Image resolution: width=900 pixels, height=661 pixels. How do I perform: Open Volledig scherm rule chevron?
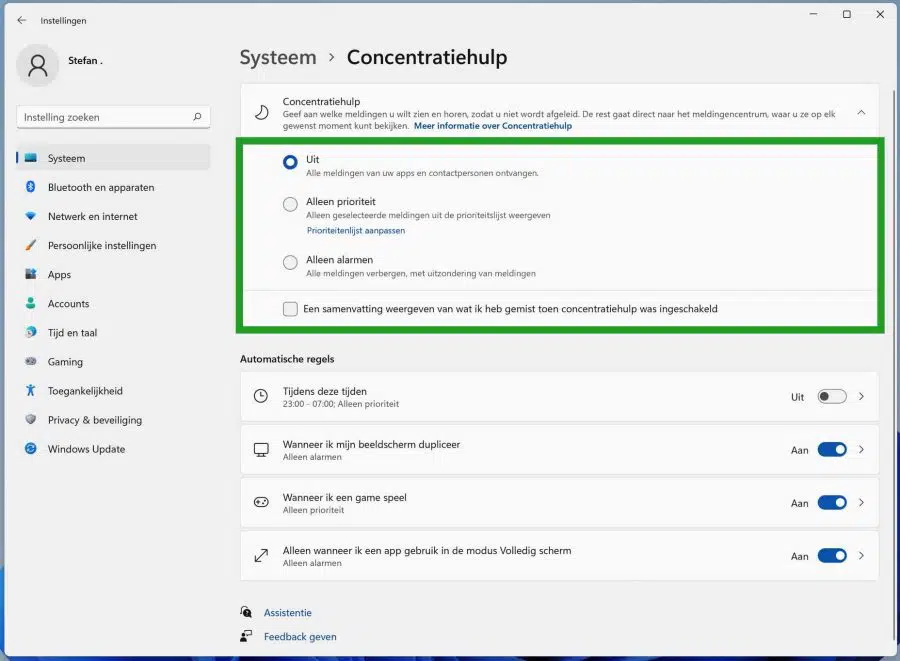[861, 556]
